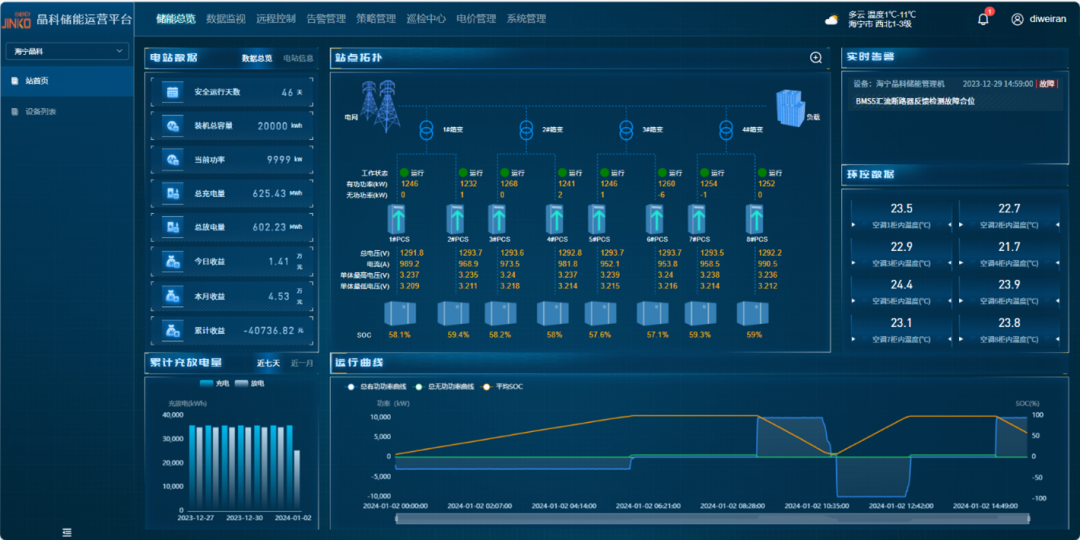Click the 1#PCS cabinet icon
This screenshot has height=540, width=1080.
pos(399,220)
